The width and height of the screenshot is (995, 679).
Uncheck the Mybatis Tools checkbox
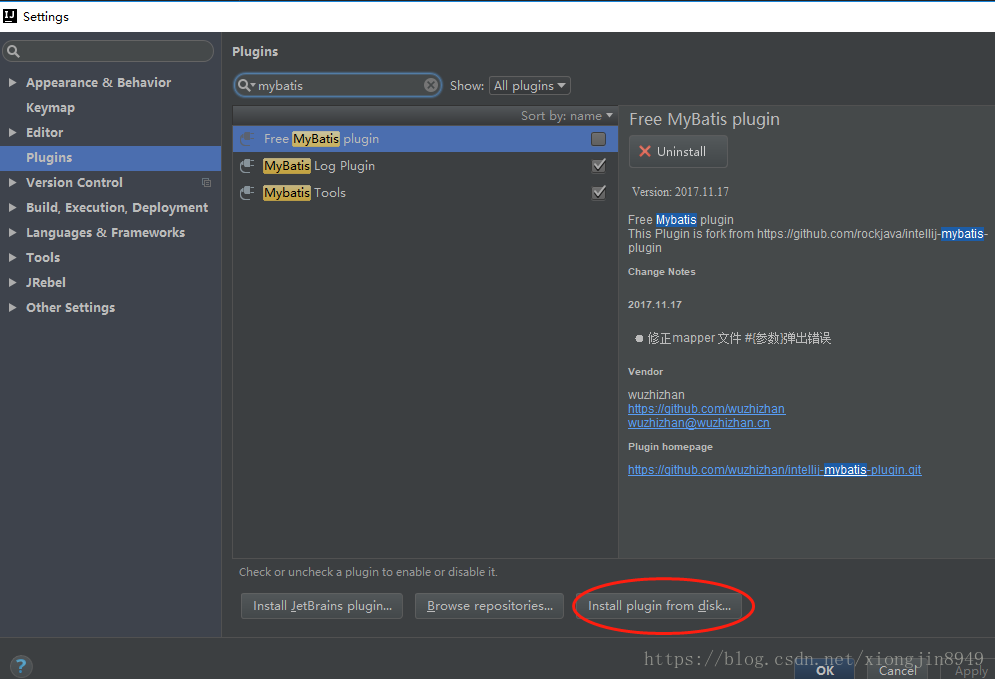[x=598, y=192]
